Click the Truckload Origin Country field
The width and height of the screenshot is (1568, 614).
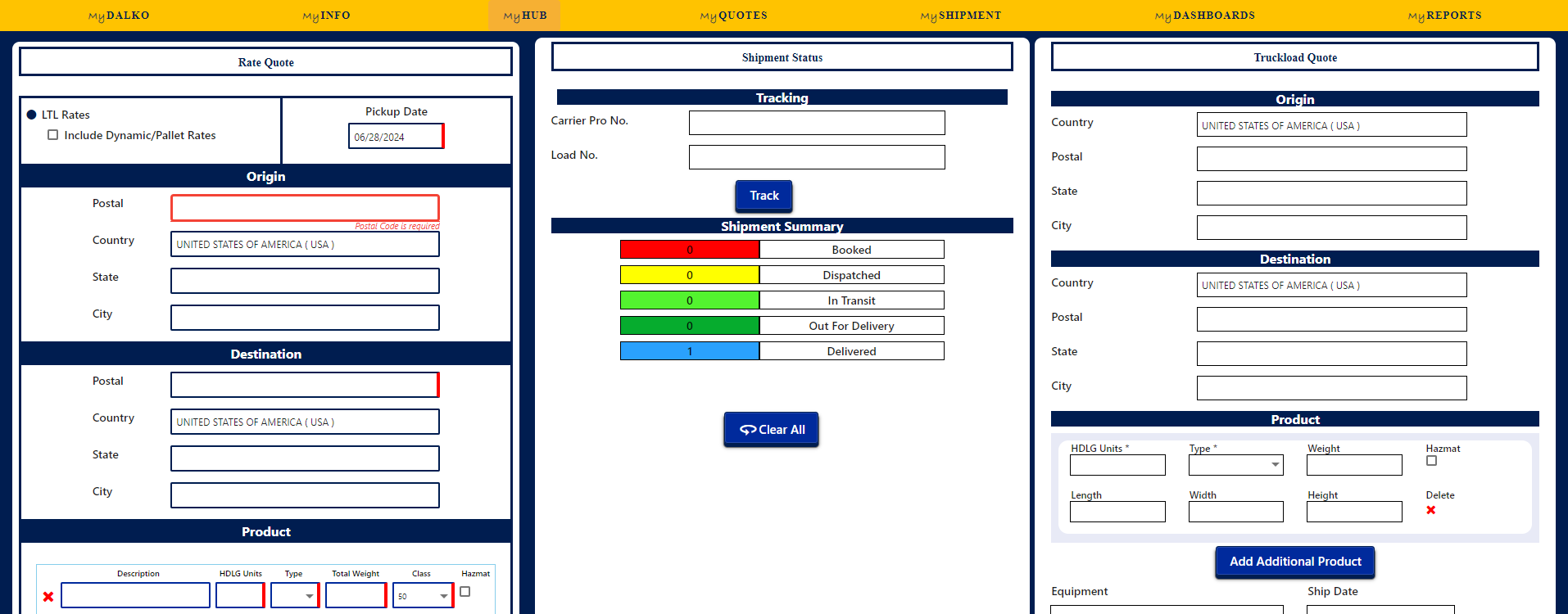[x=1331, y=124]
